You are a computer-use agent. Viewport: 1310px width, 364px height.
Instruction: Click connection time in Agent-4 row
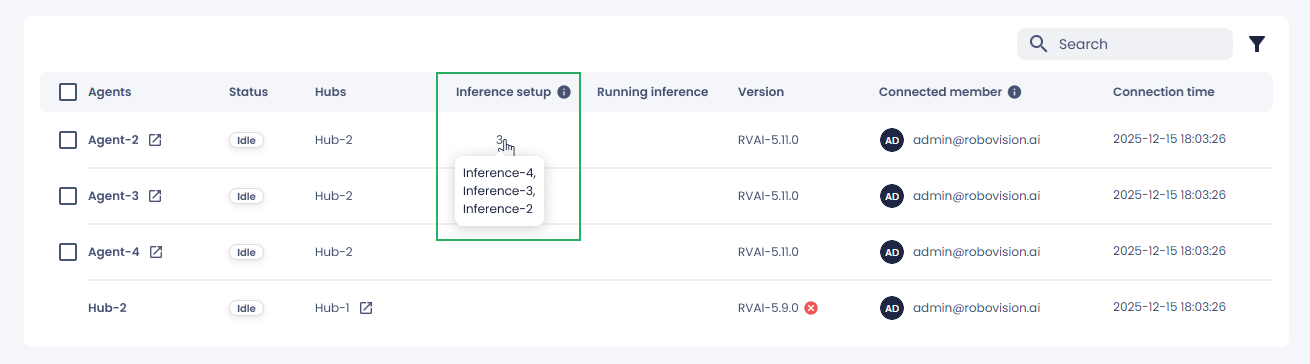click(1169, 251)
